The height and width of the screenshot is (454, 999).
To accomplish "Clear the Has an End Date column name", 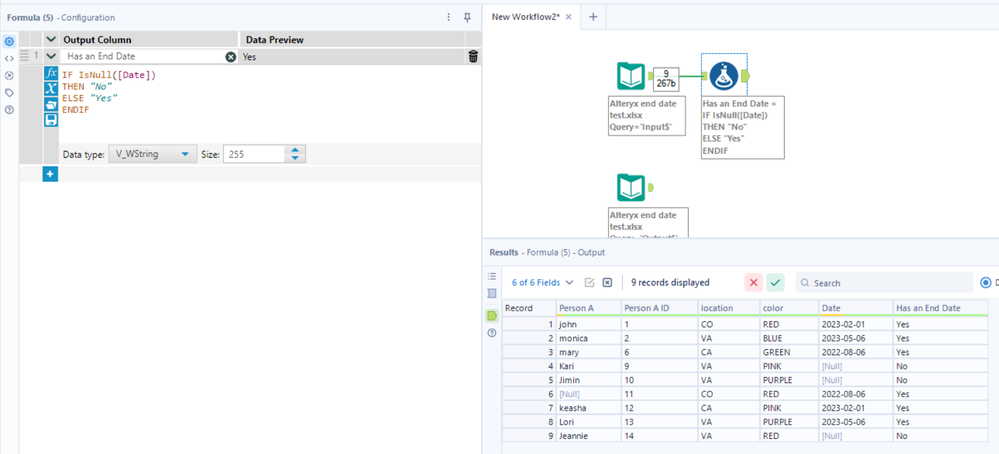I will click(231, 57).
